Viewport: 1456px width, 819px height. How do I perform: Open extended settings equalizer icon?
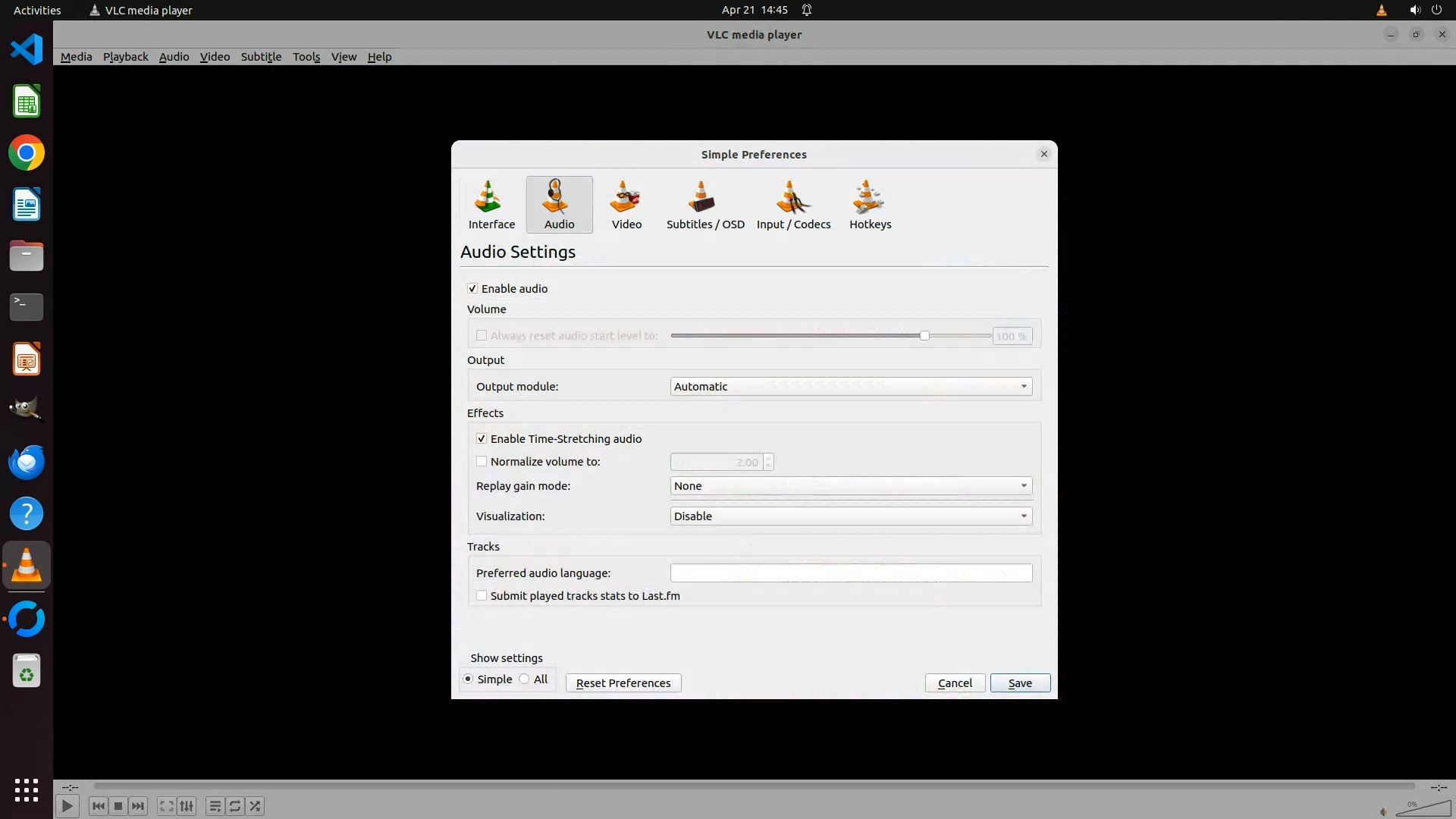[187, 806]
